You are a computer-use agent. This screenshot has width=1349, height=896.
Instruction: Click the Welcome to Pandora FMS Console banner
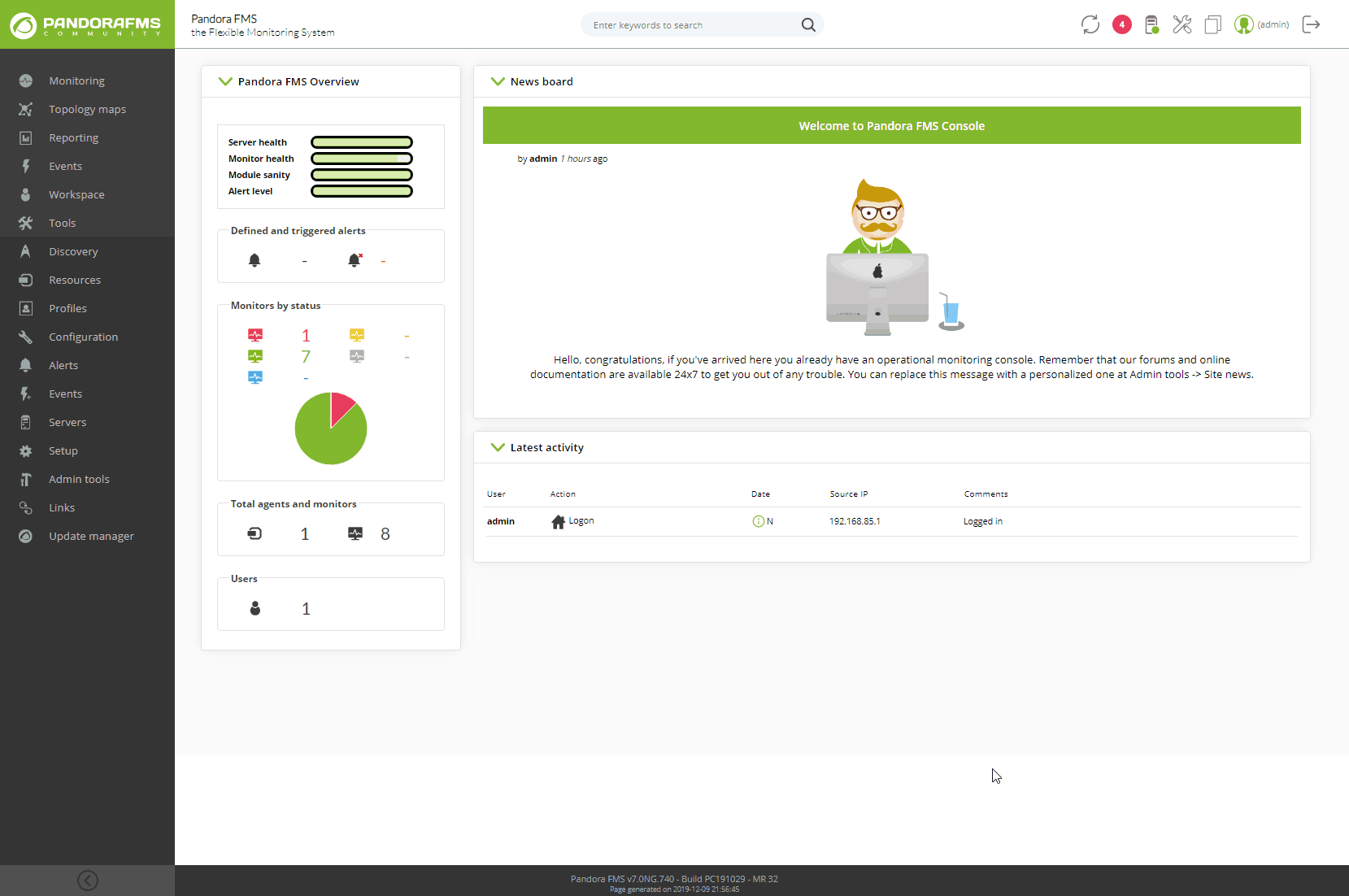[x=891, y=125]
